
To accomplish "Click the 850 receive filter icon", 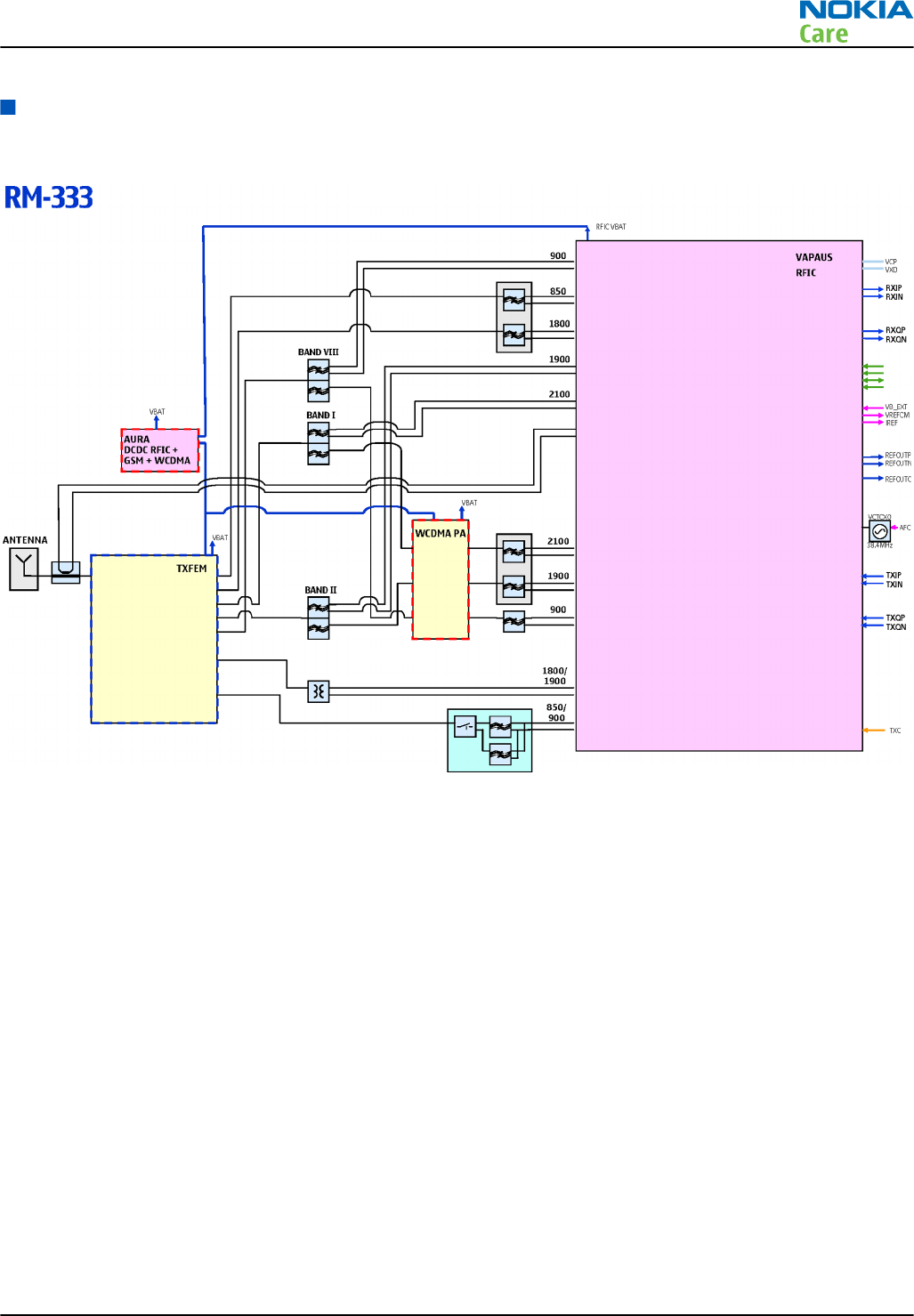I will coord(514,300).
